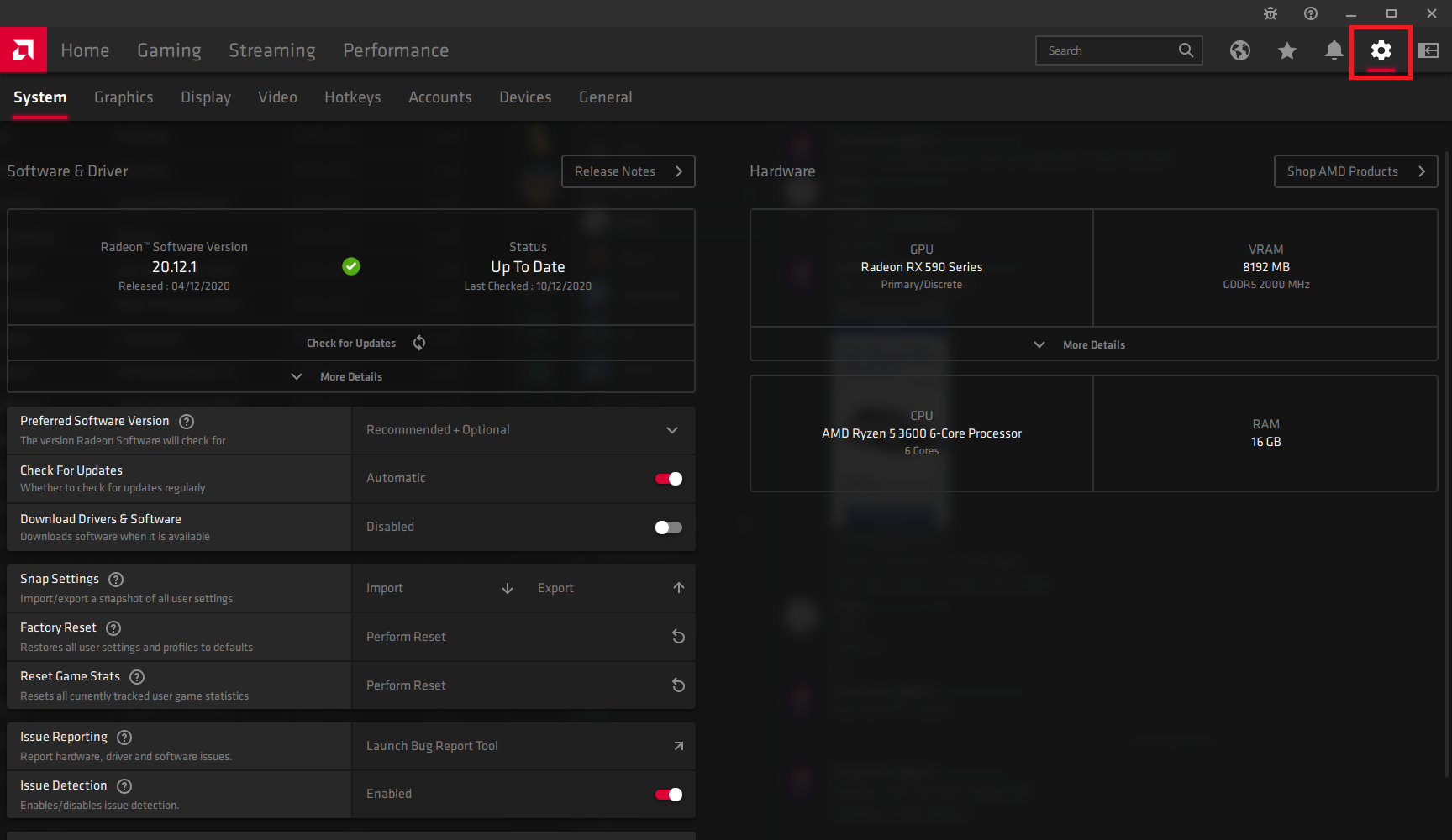Click the AMD logo icon

click(x=24, y=50)
